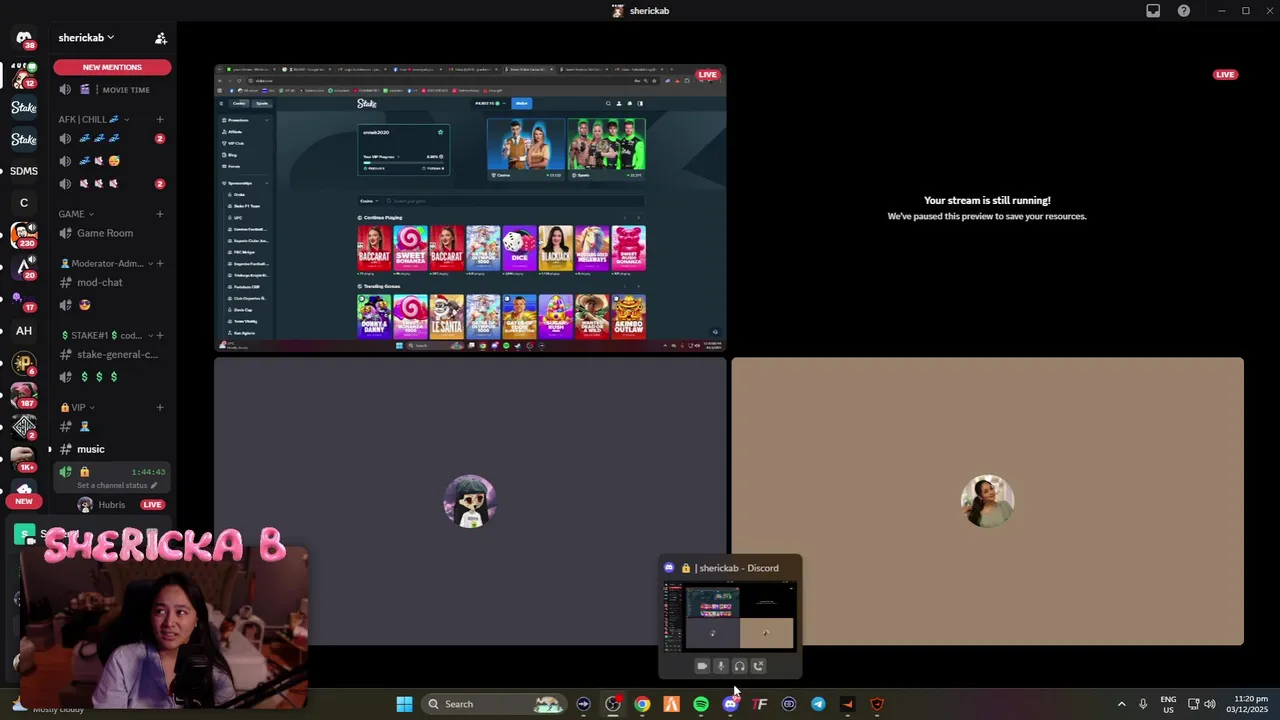The width and height of the screenshot is (1280, 720).
Task: Click Set a channel status link
Action: tap(117, 486)
